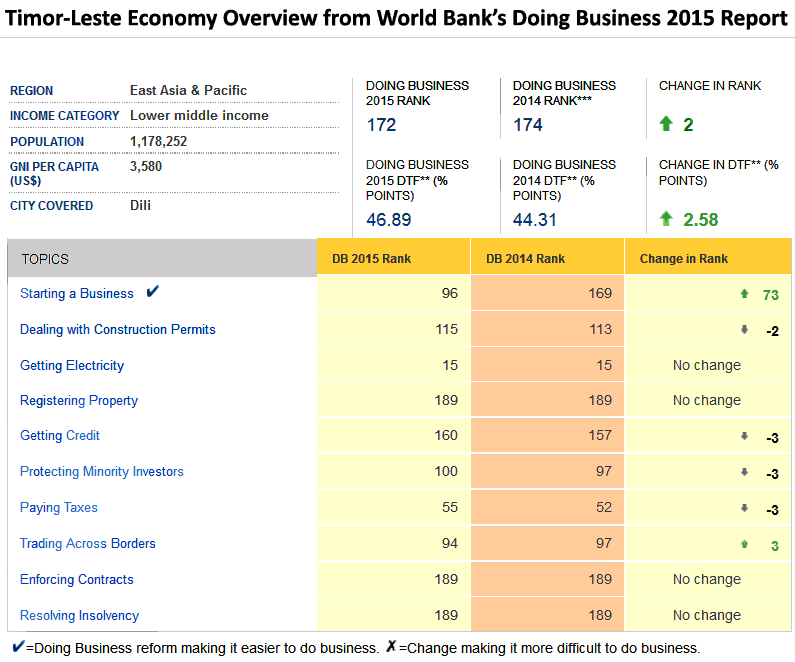Viewport: 795px width, 662px height.
Task: Click the DB 2015 Rank column header
Action: click(x=371, y=259)
